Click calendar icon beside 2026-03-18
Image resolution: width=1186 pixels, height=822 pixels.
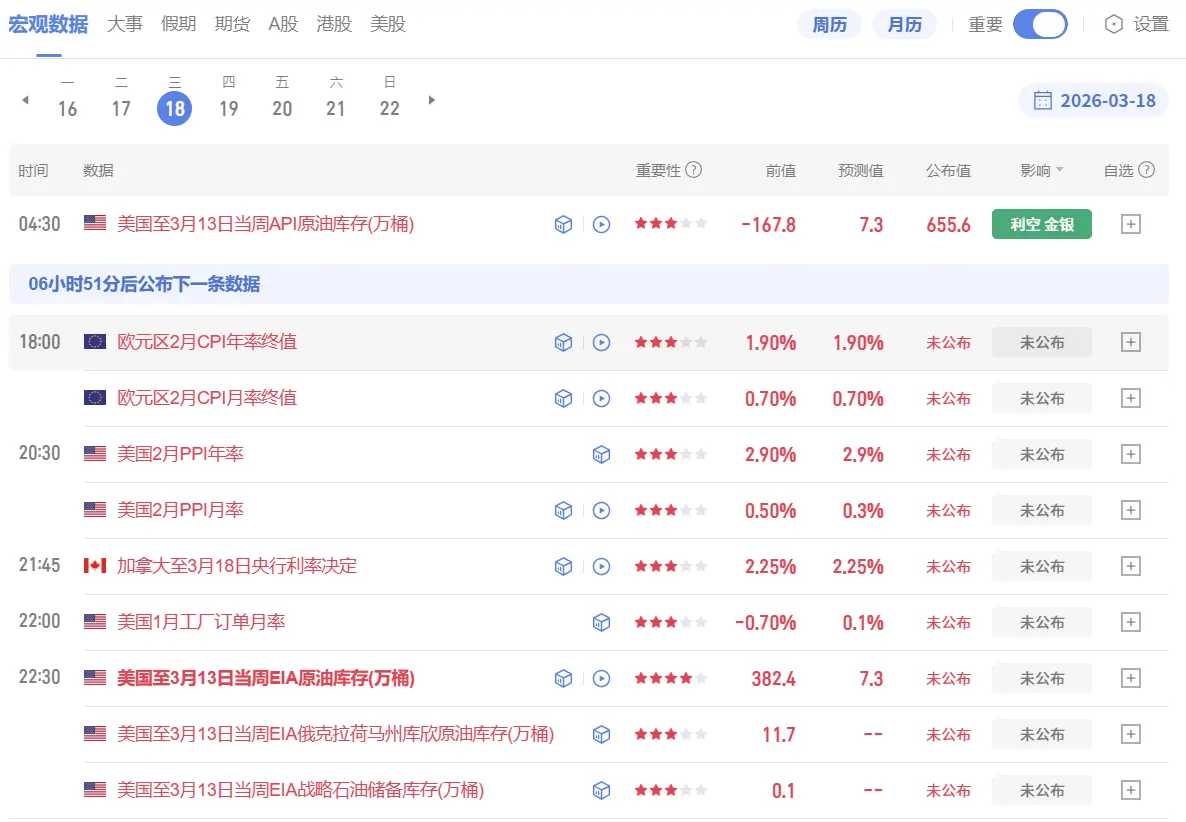click(1043, 101)
